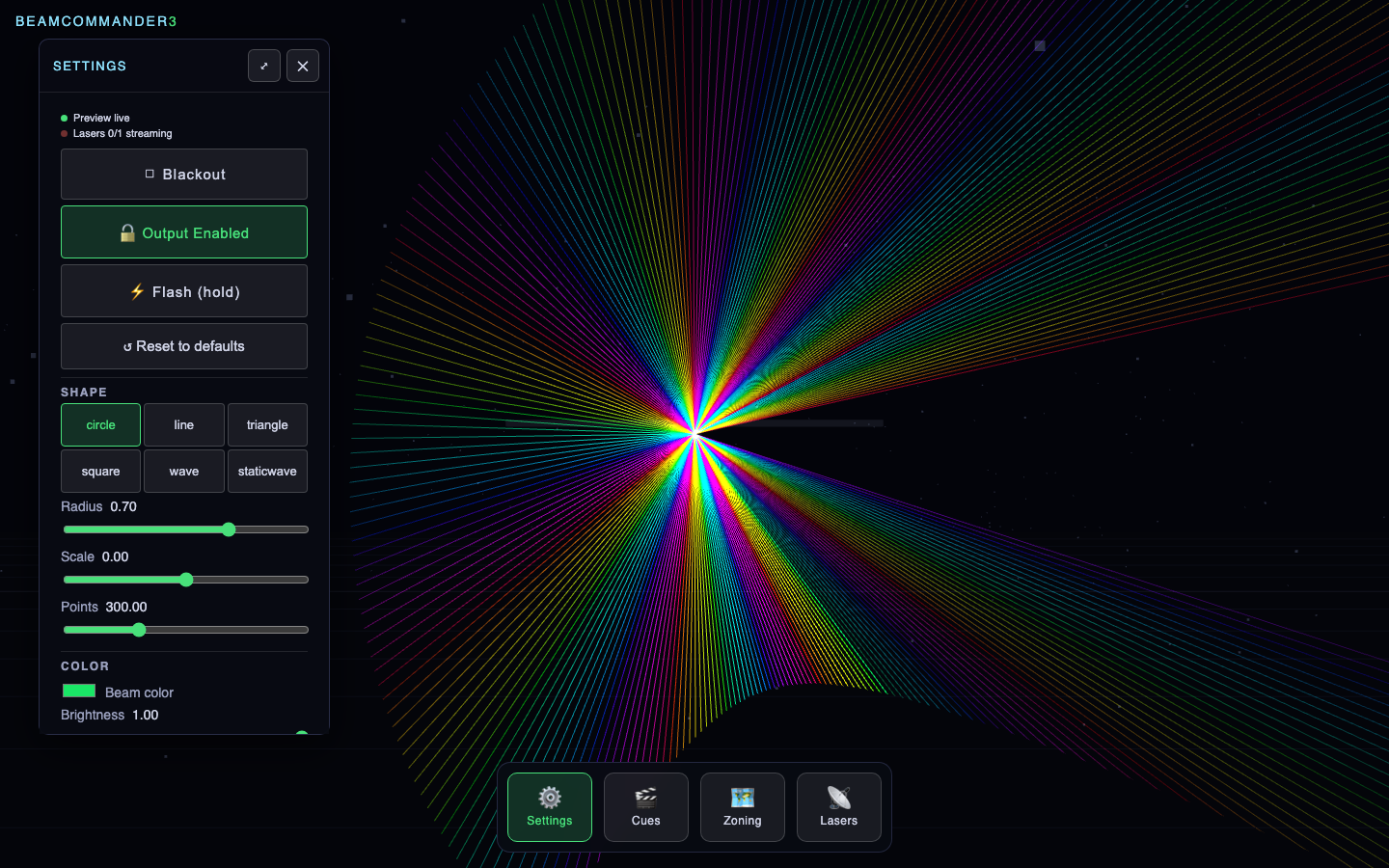Open the Zoning panel
This screenshot has width=1389, height=868.
pyautogui.click(x=743, y=807)
